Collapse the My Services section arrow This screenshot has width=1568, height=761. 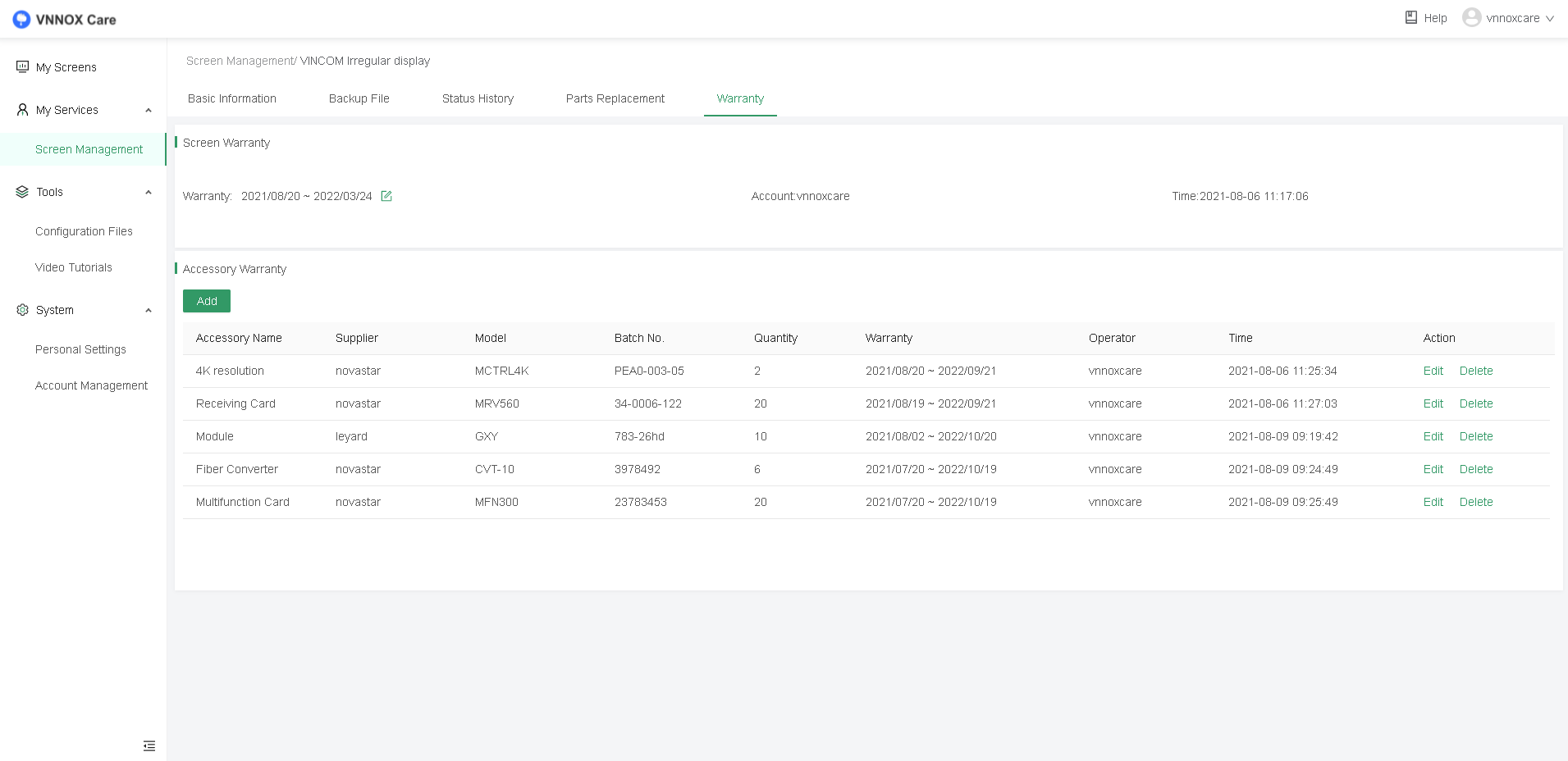149,110
